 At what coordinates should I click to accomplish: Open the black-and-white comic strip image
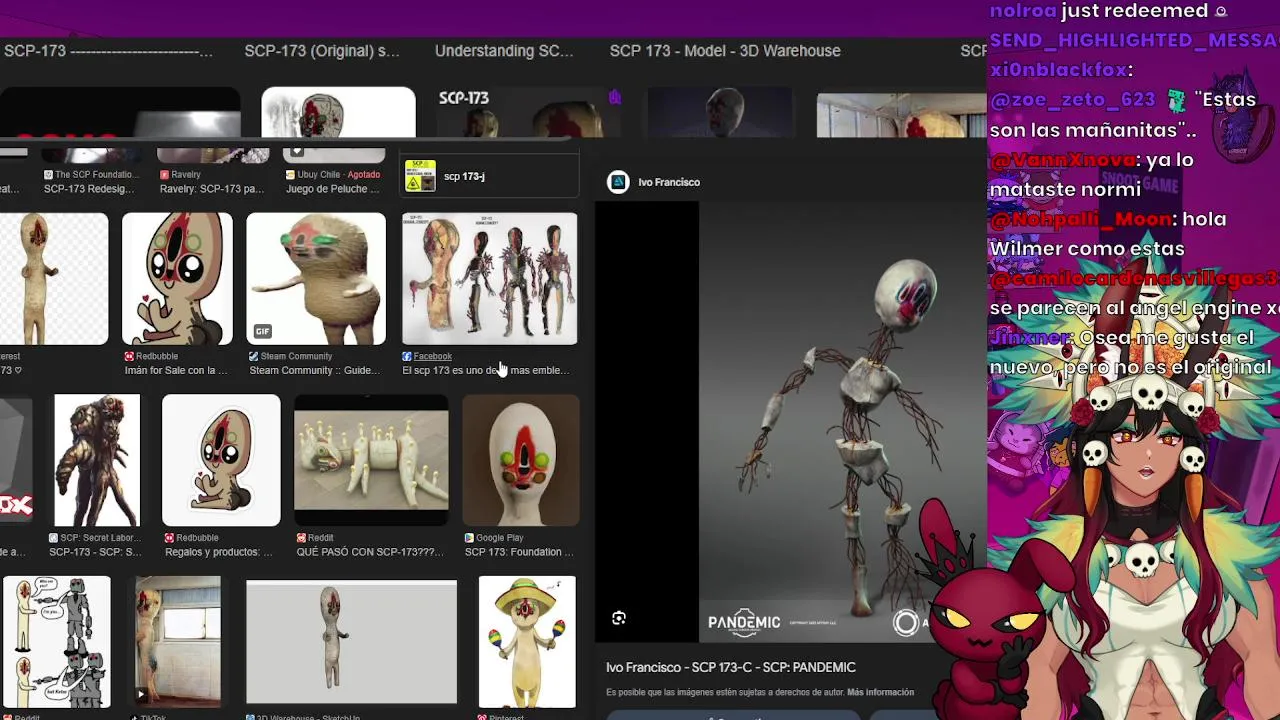pyautogui.click(x=56, y=642)
